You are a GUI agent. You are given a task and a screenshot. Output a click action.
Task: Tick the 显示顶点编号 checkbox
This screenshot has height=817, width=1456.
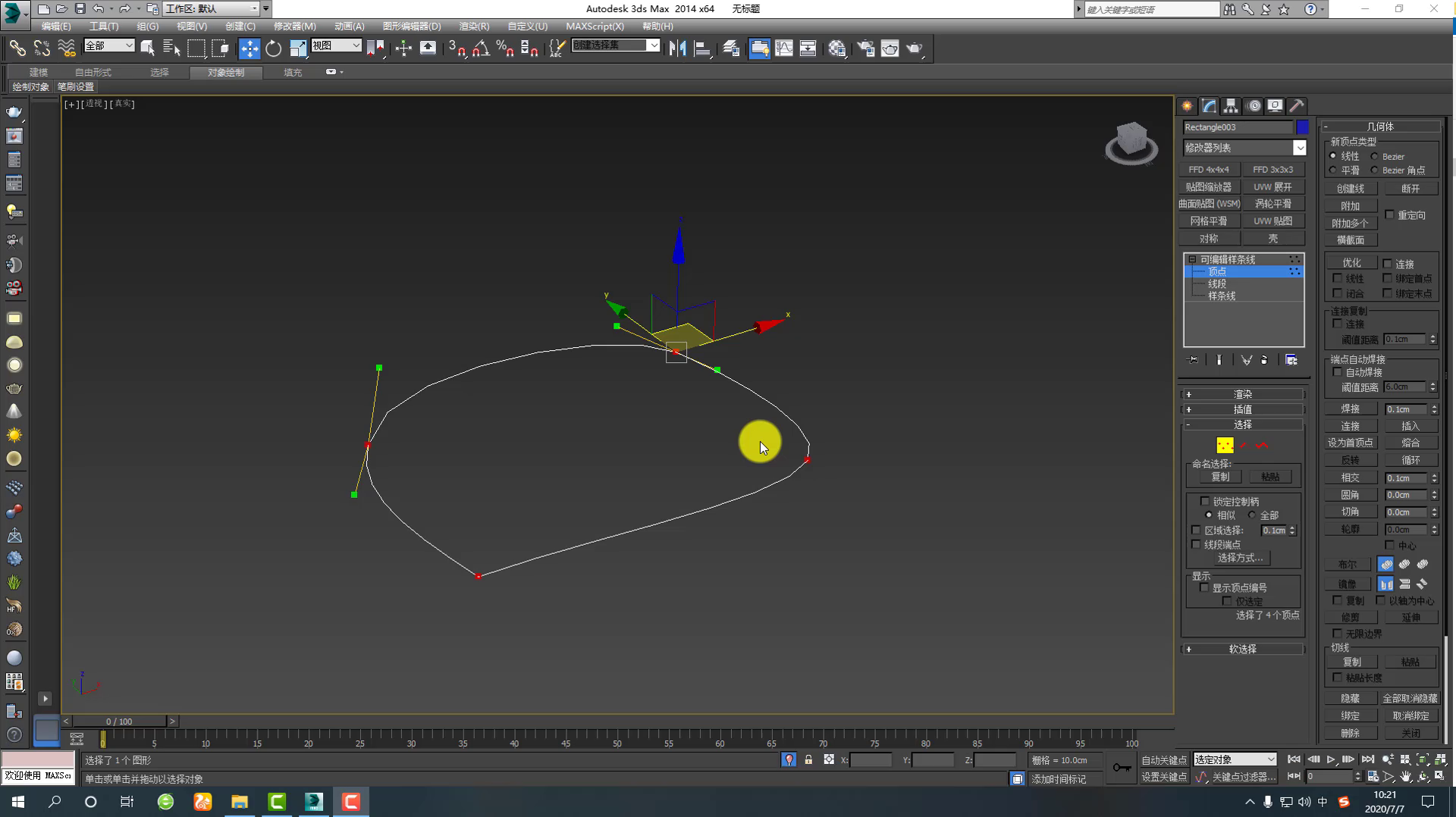tap(1203, 587)
